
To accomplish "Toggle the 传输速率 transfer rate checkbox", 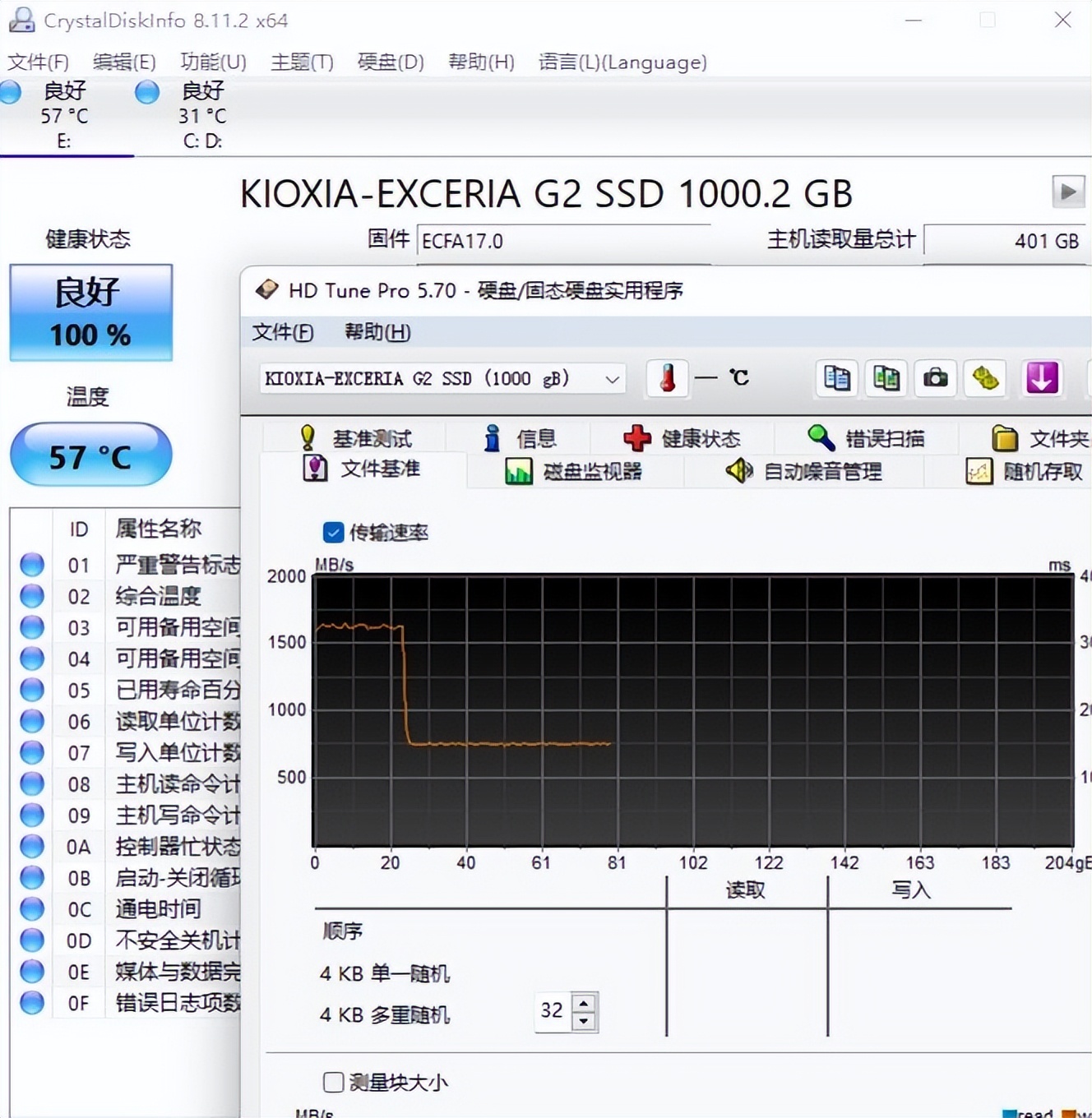I will click(332, 533).
